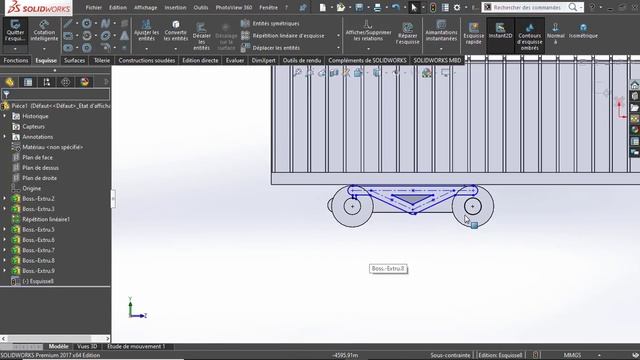Click the feature tree filter field
Viewport: 640px width, 360px height.
coord(56,95)
